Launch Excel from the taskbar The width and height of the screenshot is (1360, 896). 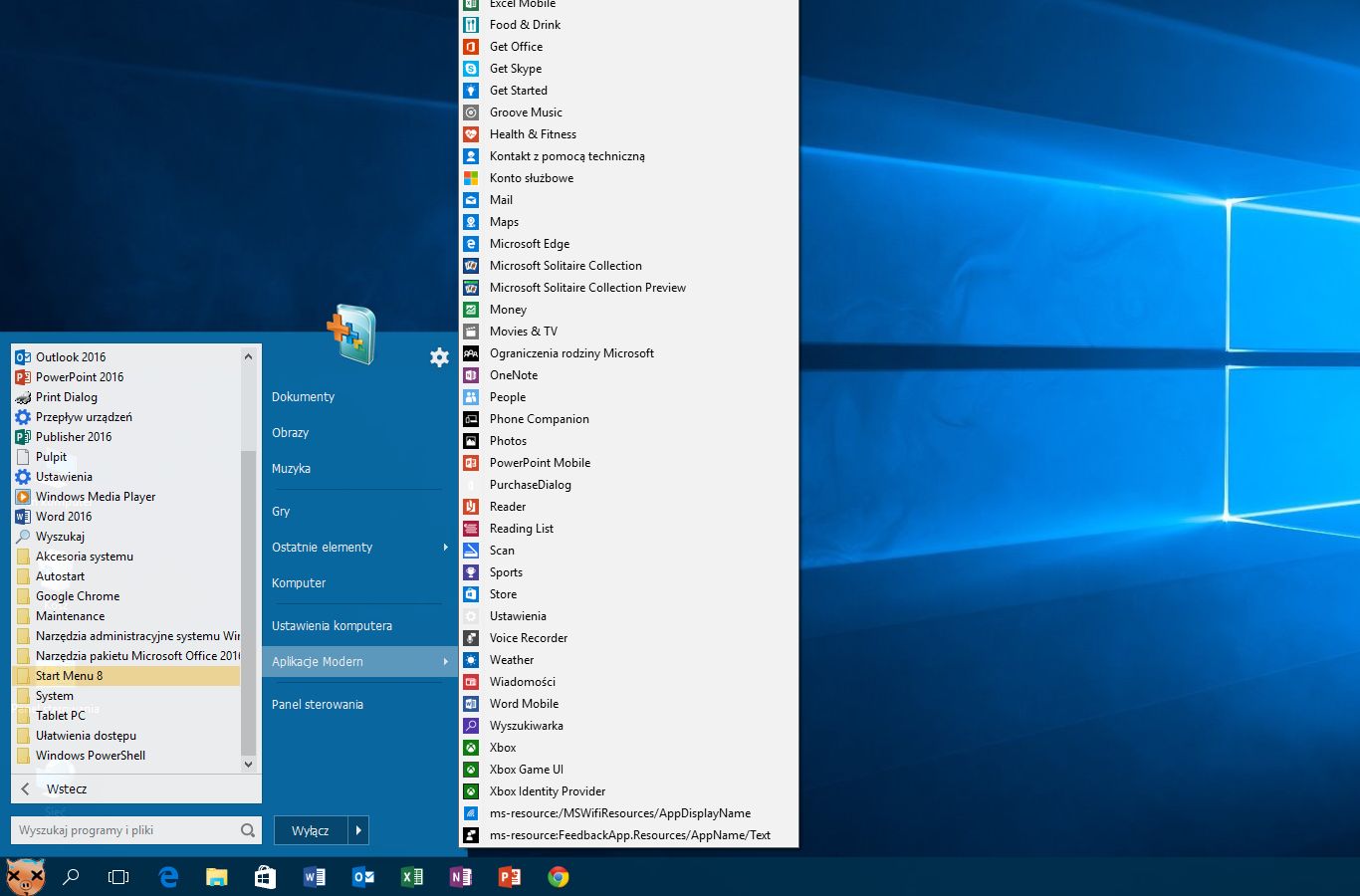[411, 877]
